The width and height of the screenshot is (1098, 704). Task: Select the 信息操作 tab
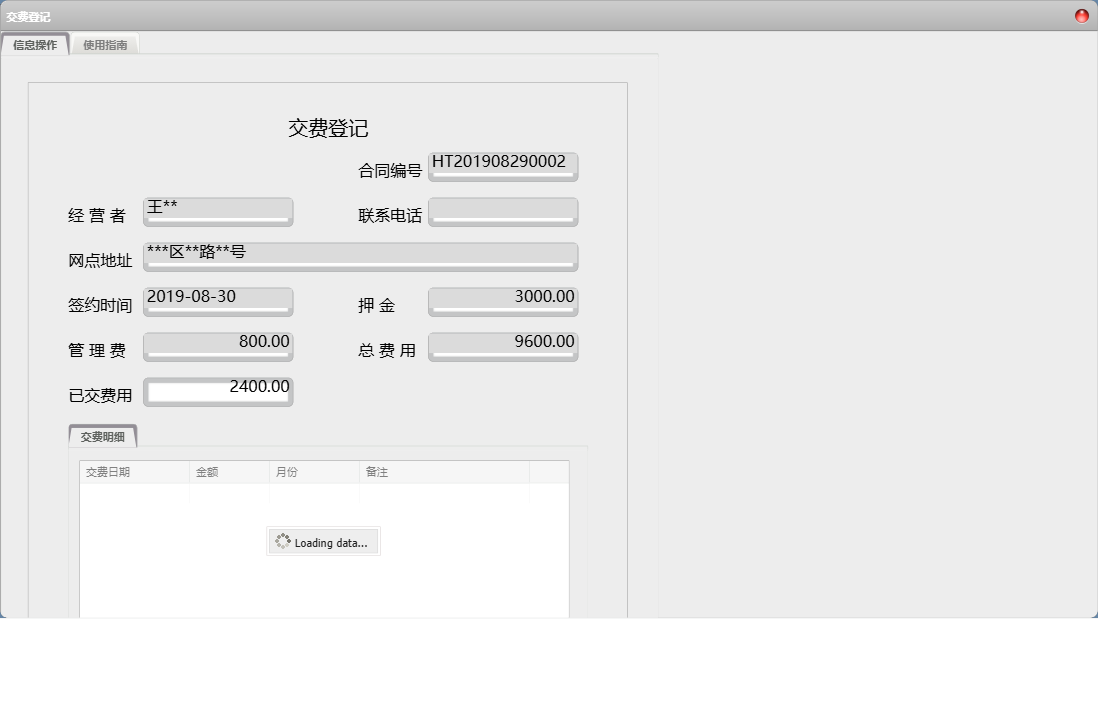coord(36,44)
